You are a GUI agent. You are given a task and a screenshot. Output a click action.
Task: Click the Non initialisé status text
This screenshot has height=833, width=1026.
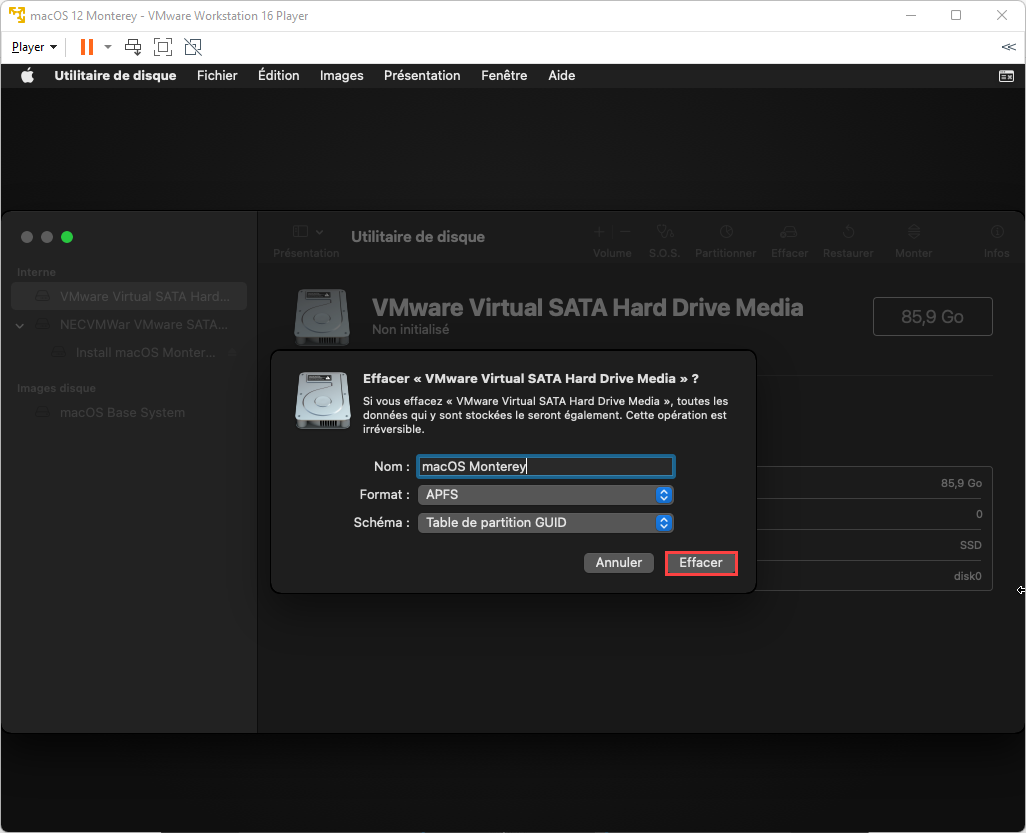pyautogui.click(x=410, y=330)
